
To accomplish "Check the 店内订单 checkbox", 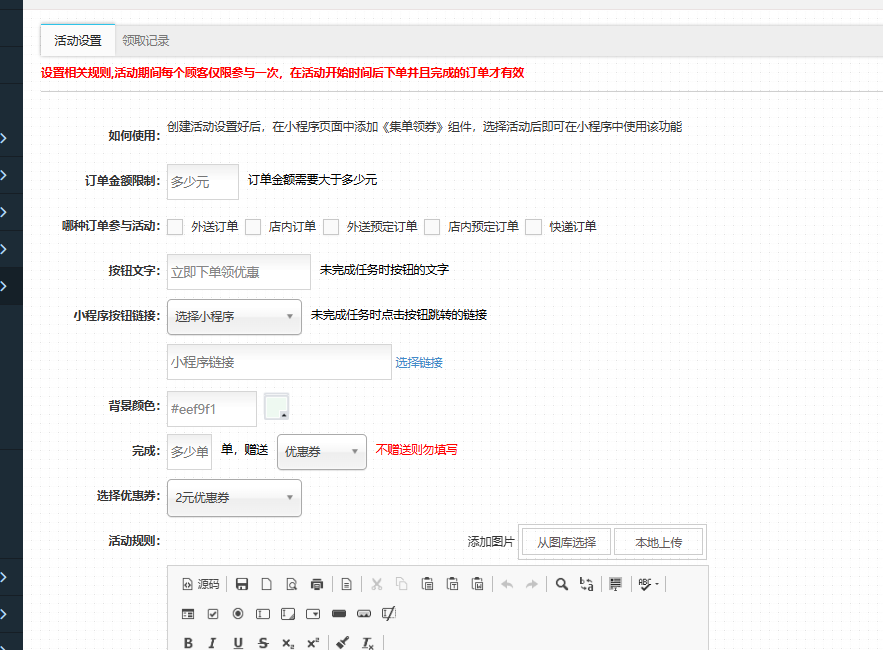I will pos(253,227).
